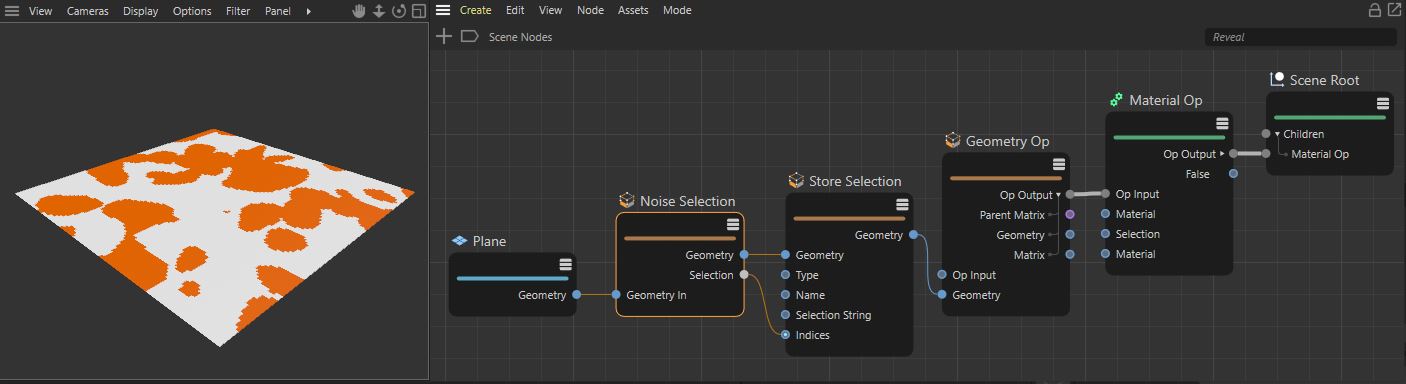Click the Store Selection node icon
1406x384 pixels.
tap(797, 181)
